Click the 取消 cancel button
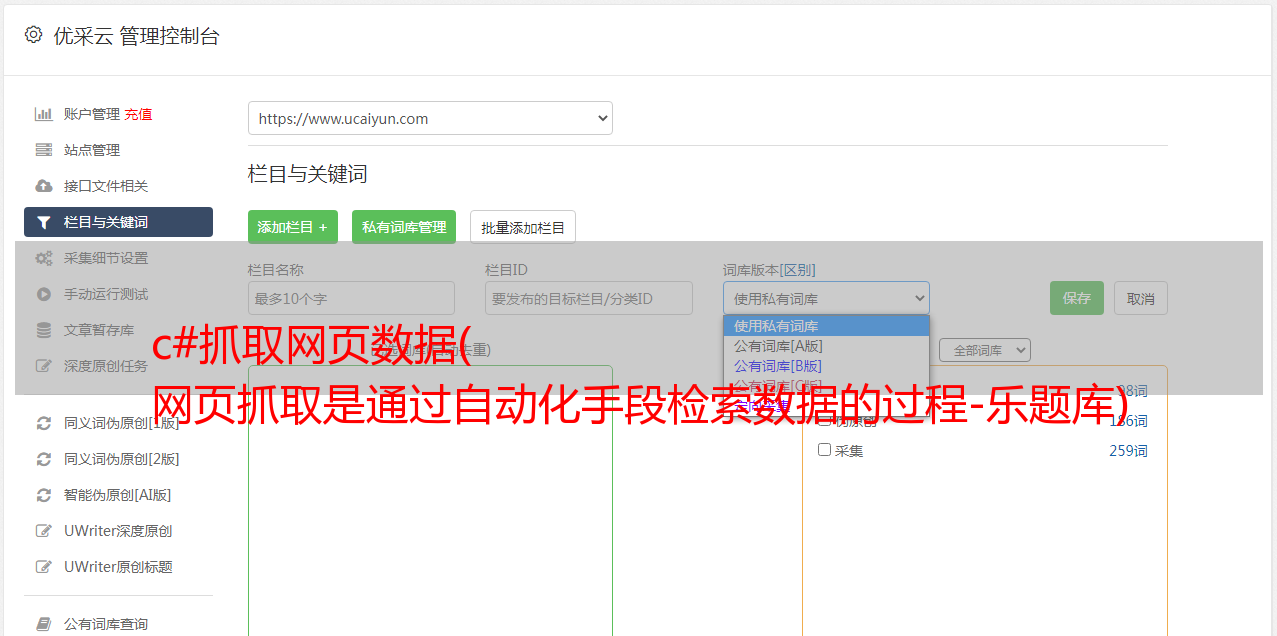Screen dimensions: 1277x636 coord(1141,298)
